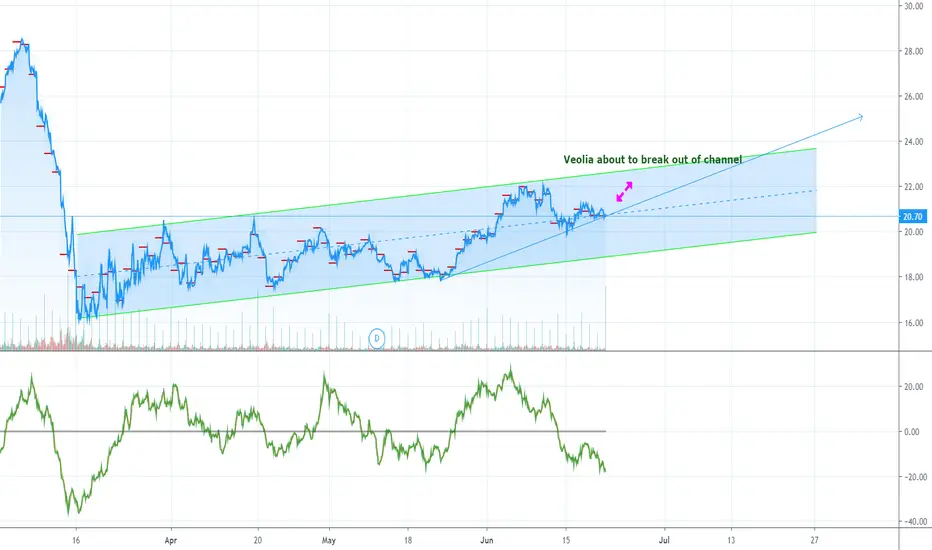Click the '20' date axis label

(257, 540)
